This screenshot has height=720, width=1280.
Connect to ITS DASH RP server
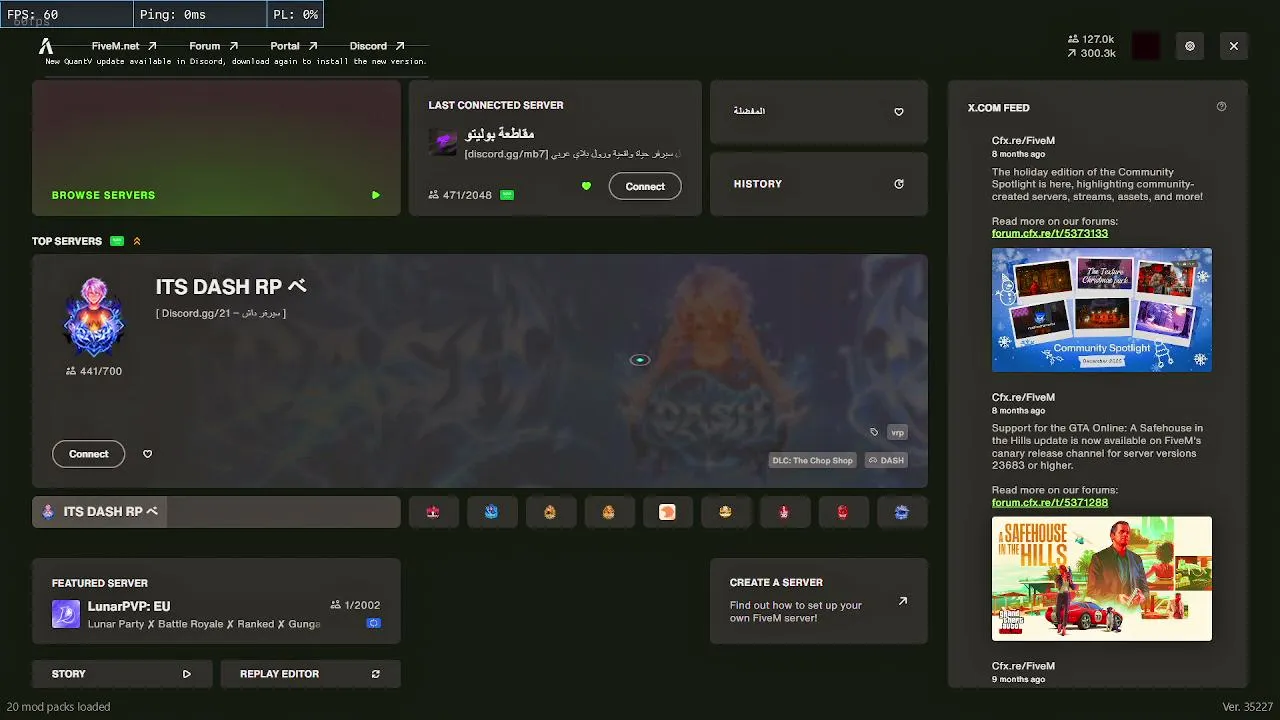[x=89, y=454]
